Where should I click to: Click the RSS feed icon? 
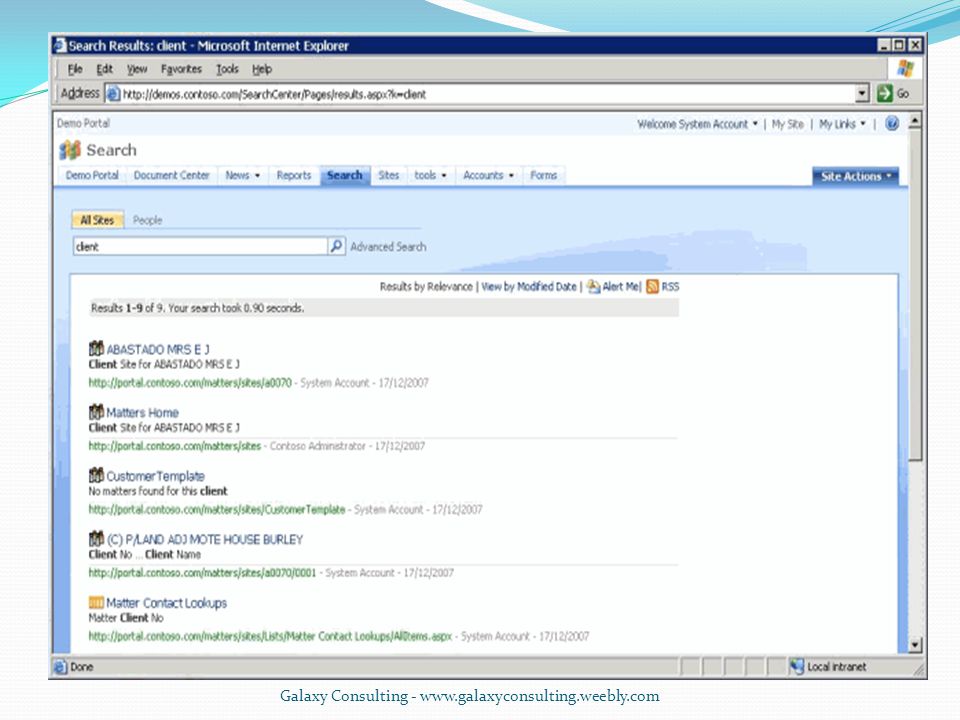(652, 287)
